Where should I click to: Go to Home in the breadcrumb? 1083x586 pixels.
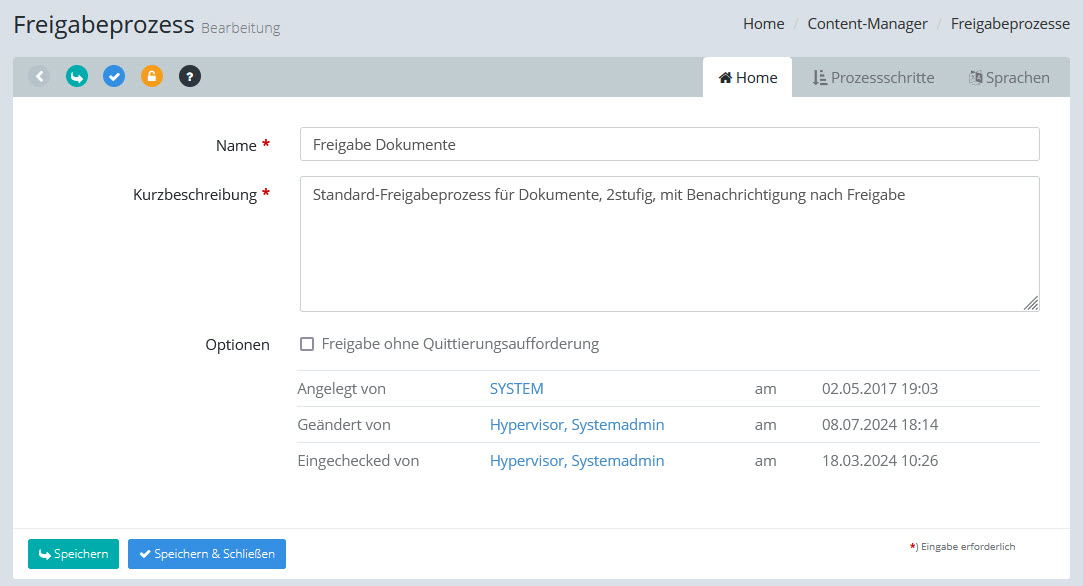coord(763,24)
